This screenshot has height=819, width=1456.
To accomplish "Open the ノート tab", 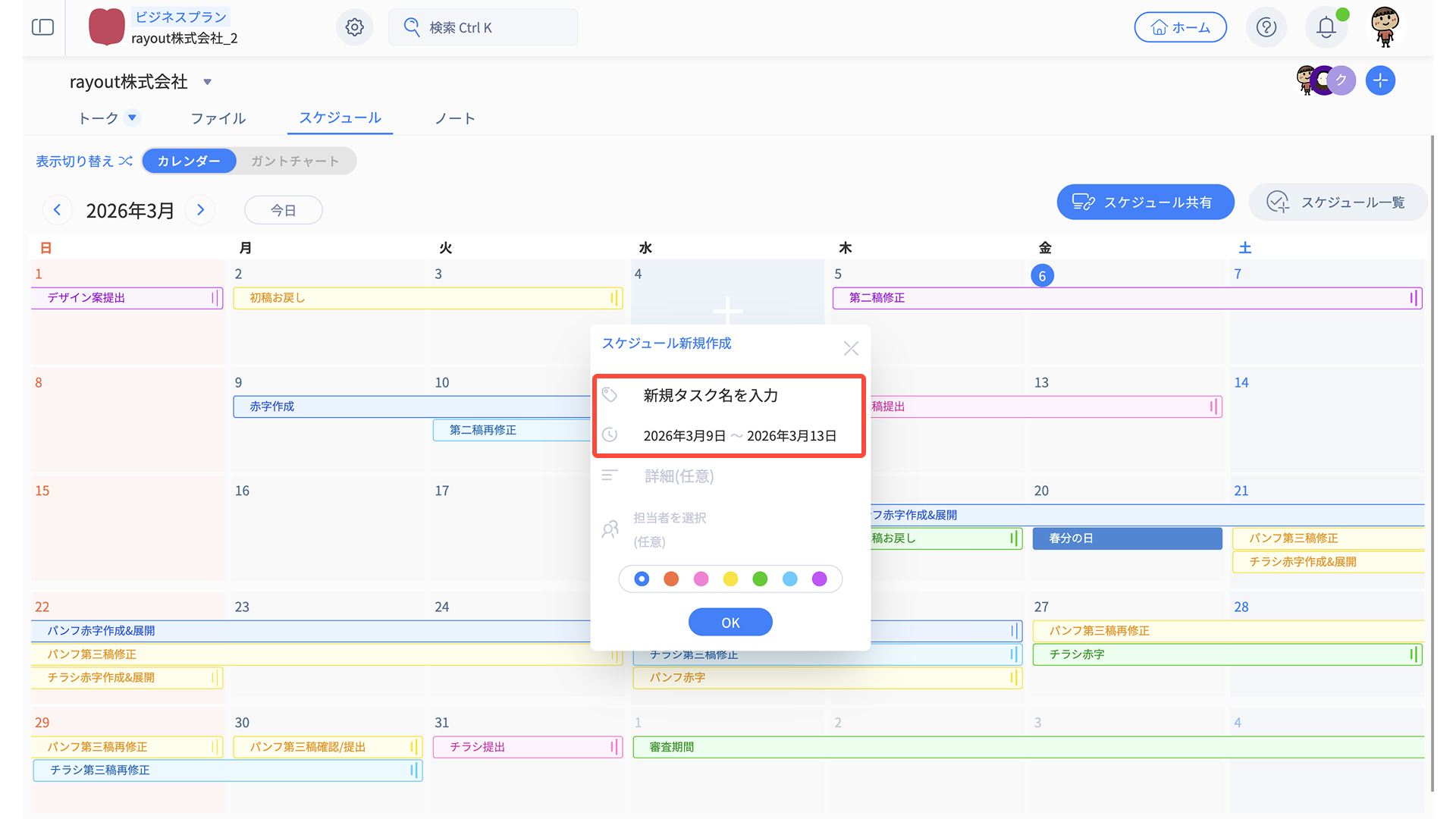I will tap(454, 118).
